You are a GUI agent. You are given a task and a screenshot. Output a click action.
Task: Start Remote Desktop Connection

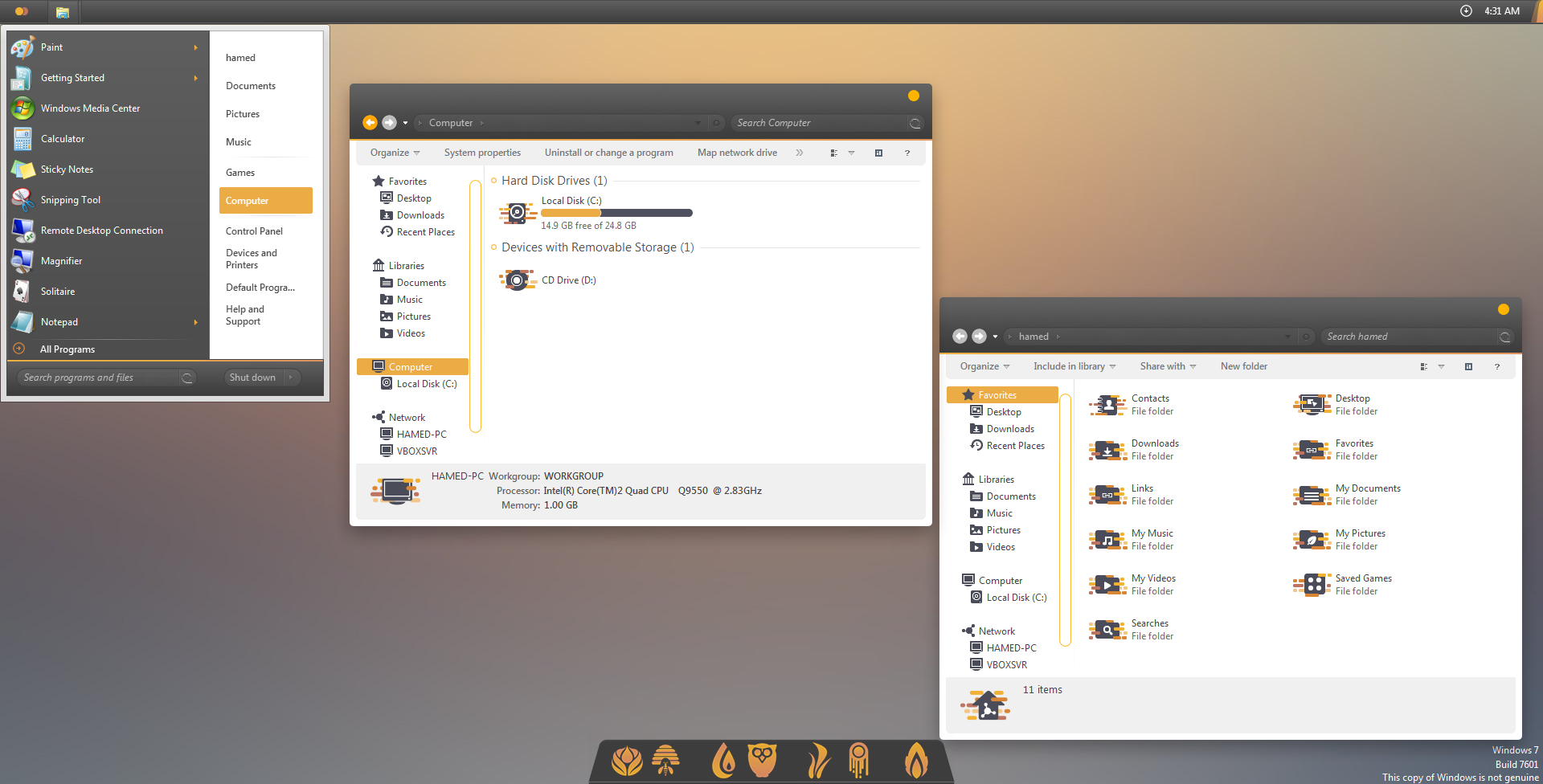tap(101, 230)
